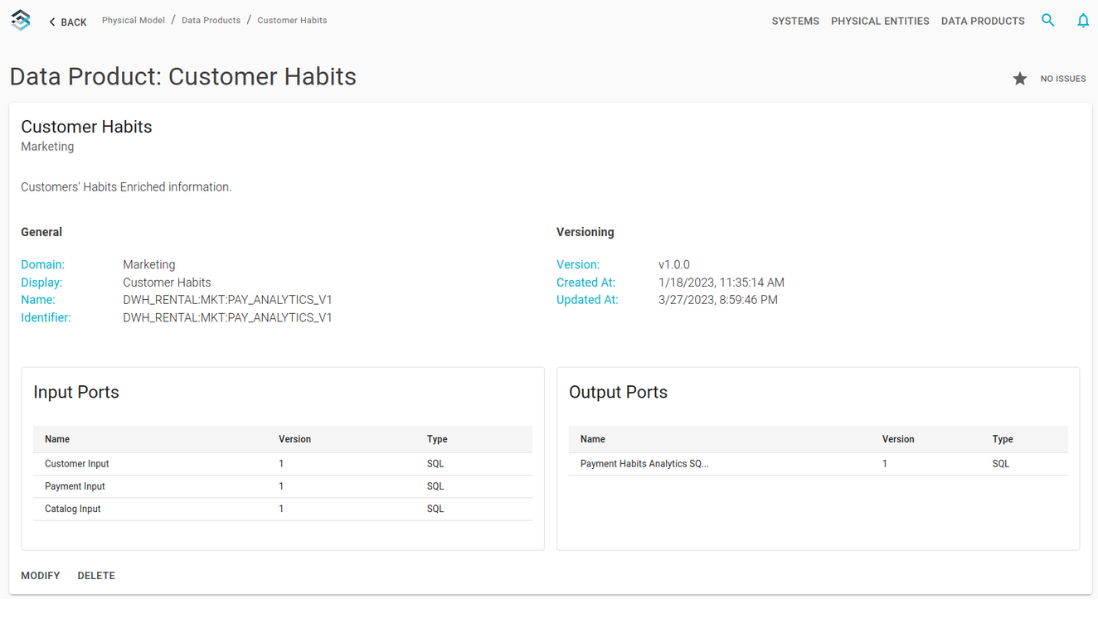Click the MODIFY button
Image resolution: width=1098 pixels, height=624 pixels.
(41, 575)
